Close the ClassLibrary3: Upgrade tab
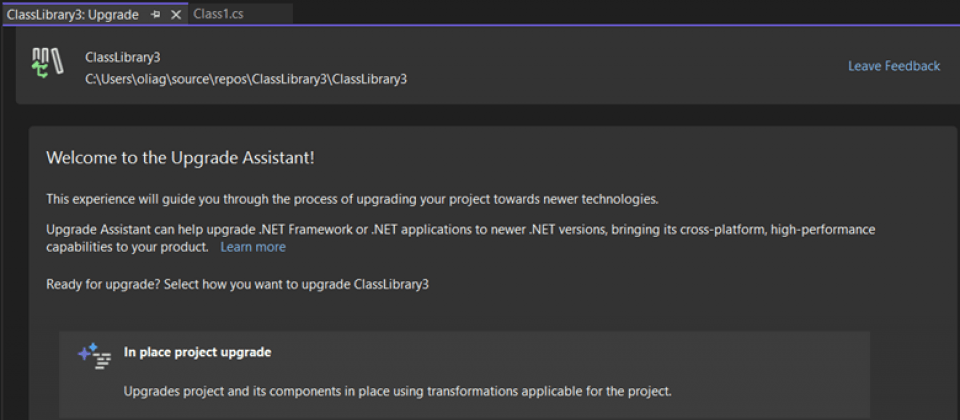The image size is (960, 420). pos(176,15)
